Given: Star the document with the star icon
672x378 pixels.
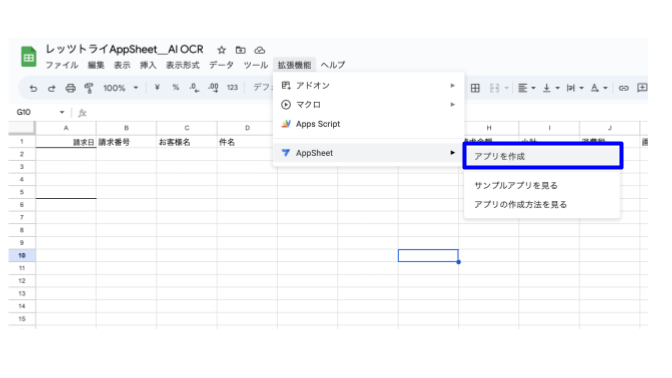Looking at the screenshot, I should [221, 50].
